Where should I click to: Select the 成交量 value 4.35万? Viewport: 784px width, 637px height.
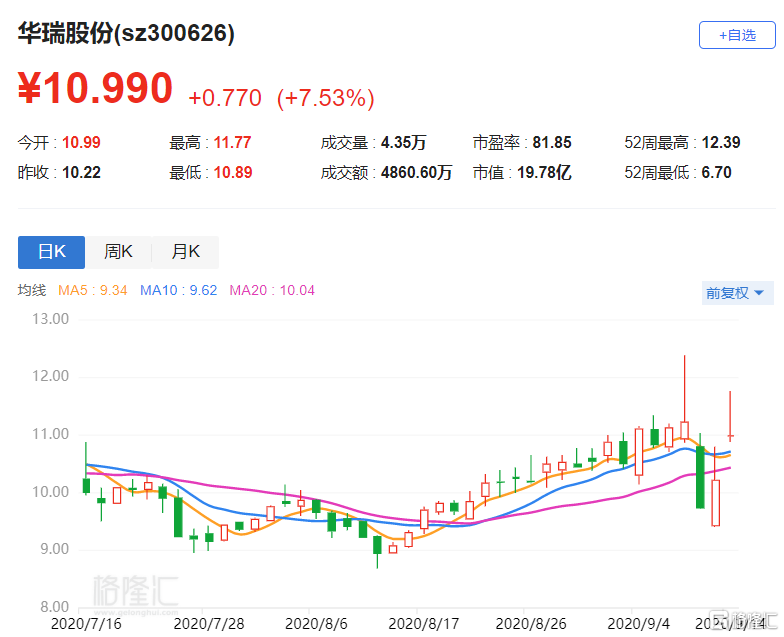(404, 142)
